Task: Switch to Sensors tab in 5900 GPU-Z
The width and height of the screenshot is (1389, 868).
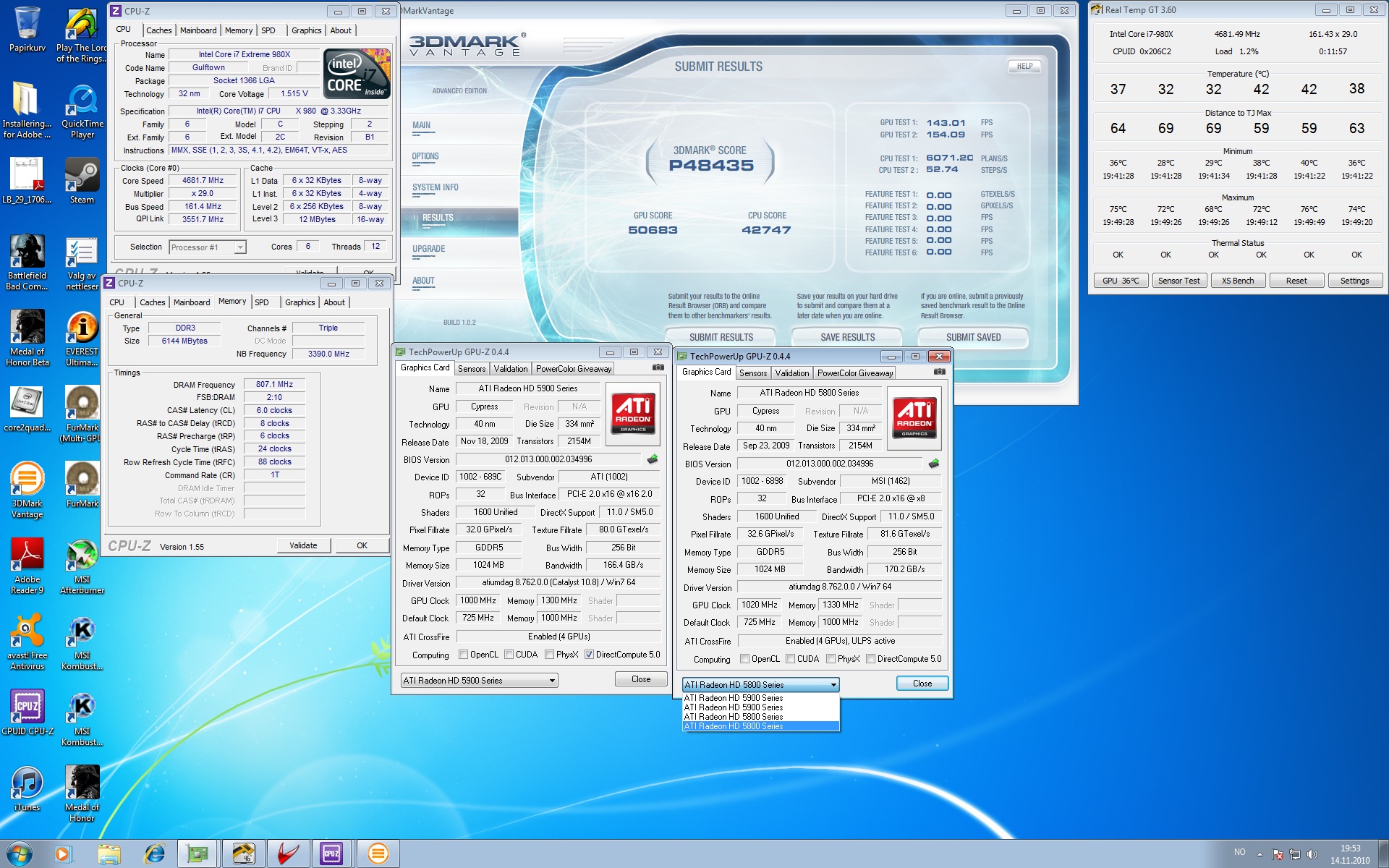Action: click(x=472, y=369)
